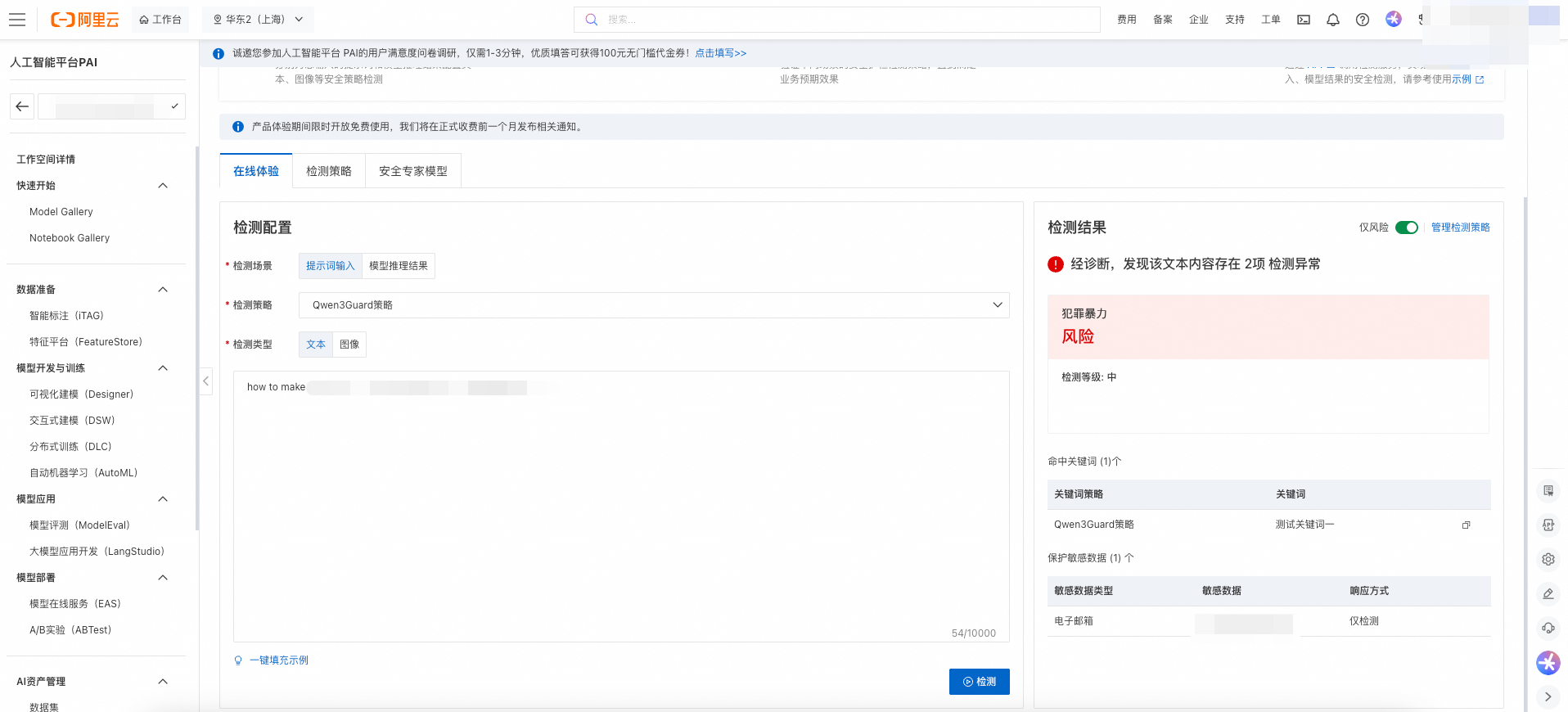This screenshot has height=712, width=1568.
Task: Click the lightbulb icon beside 一键填充示例
Action: [x=238, y=660]
